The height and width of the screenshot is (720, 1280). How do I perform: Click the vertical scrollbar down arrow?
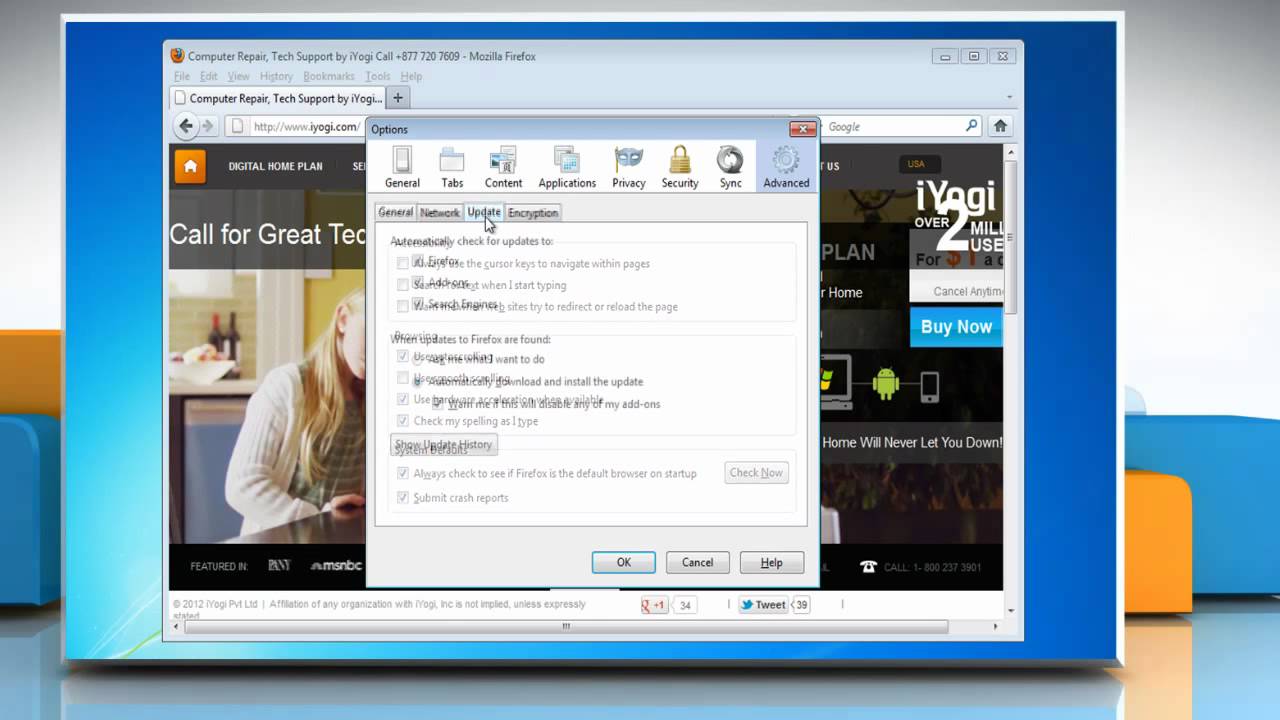[1010, 609]
